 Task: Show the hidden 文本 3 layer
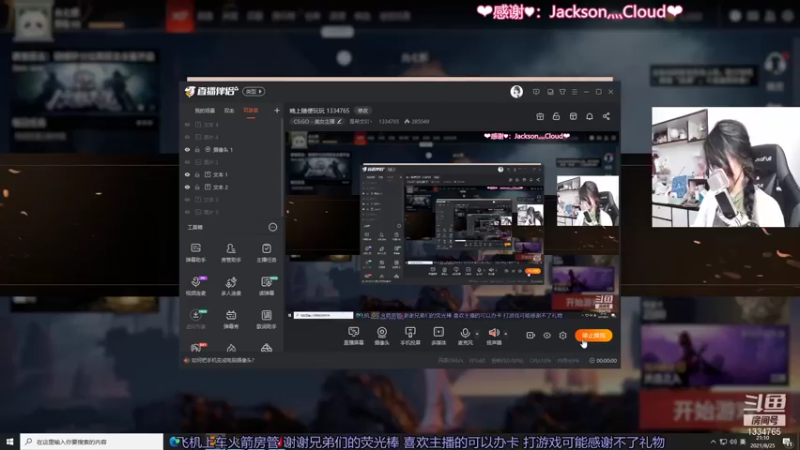tap(187, 199)
